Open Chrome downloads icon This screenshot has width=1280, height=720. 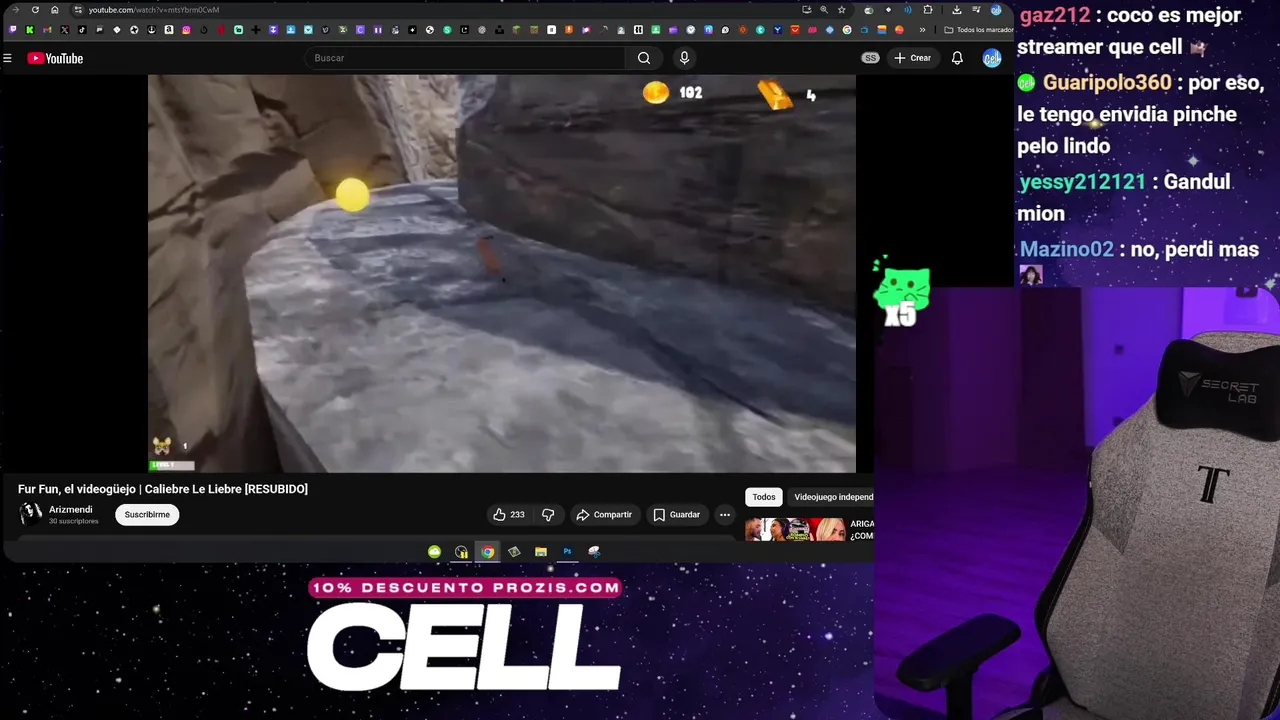click(957, 10)
